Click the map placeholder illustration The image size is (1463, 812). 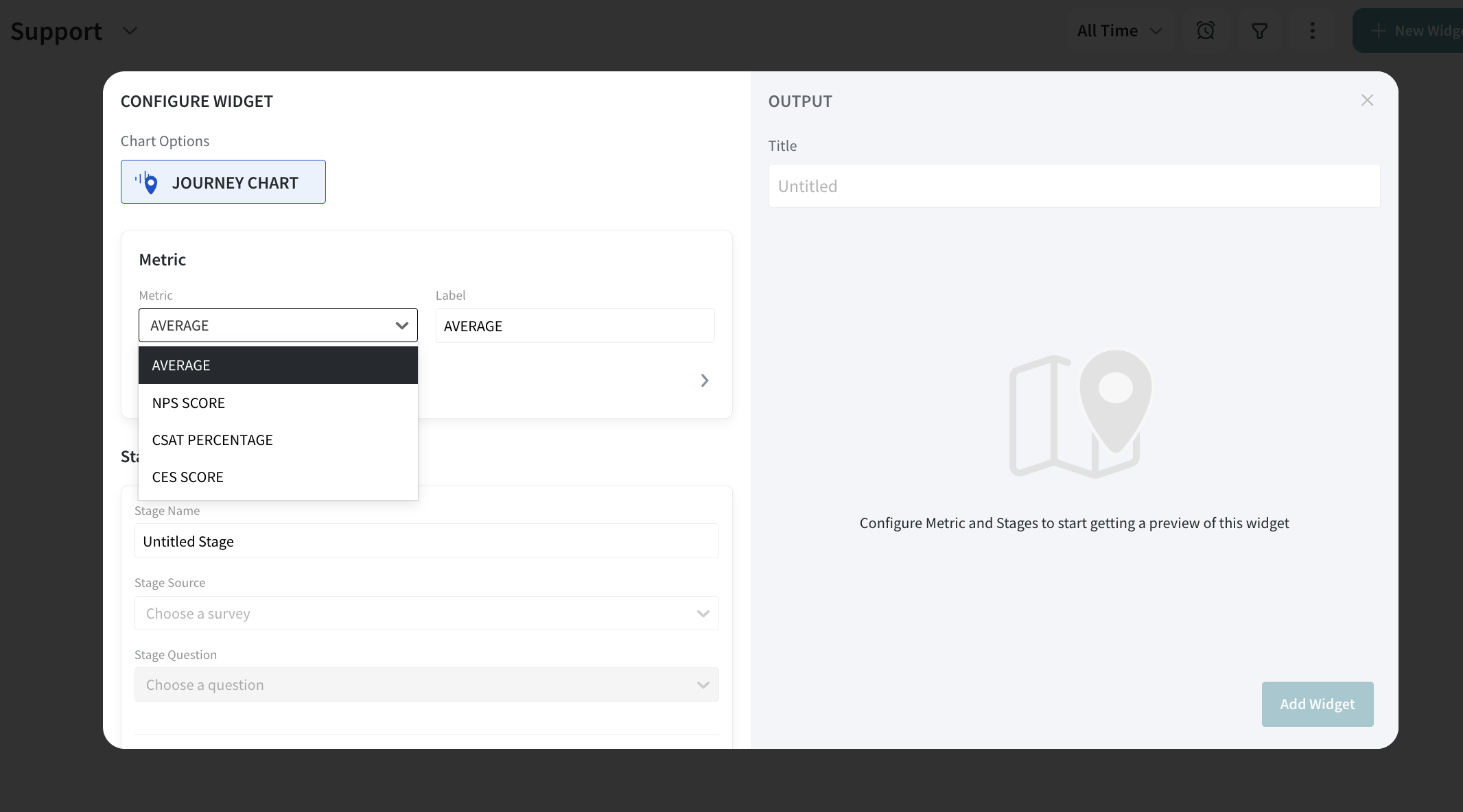[x=1080, y=414]
